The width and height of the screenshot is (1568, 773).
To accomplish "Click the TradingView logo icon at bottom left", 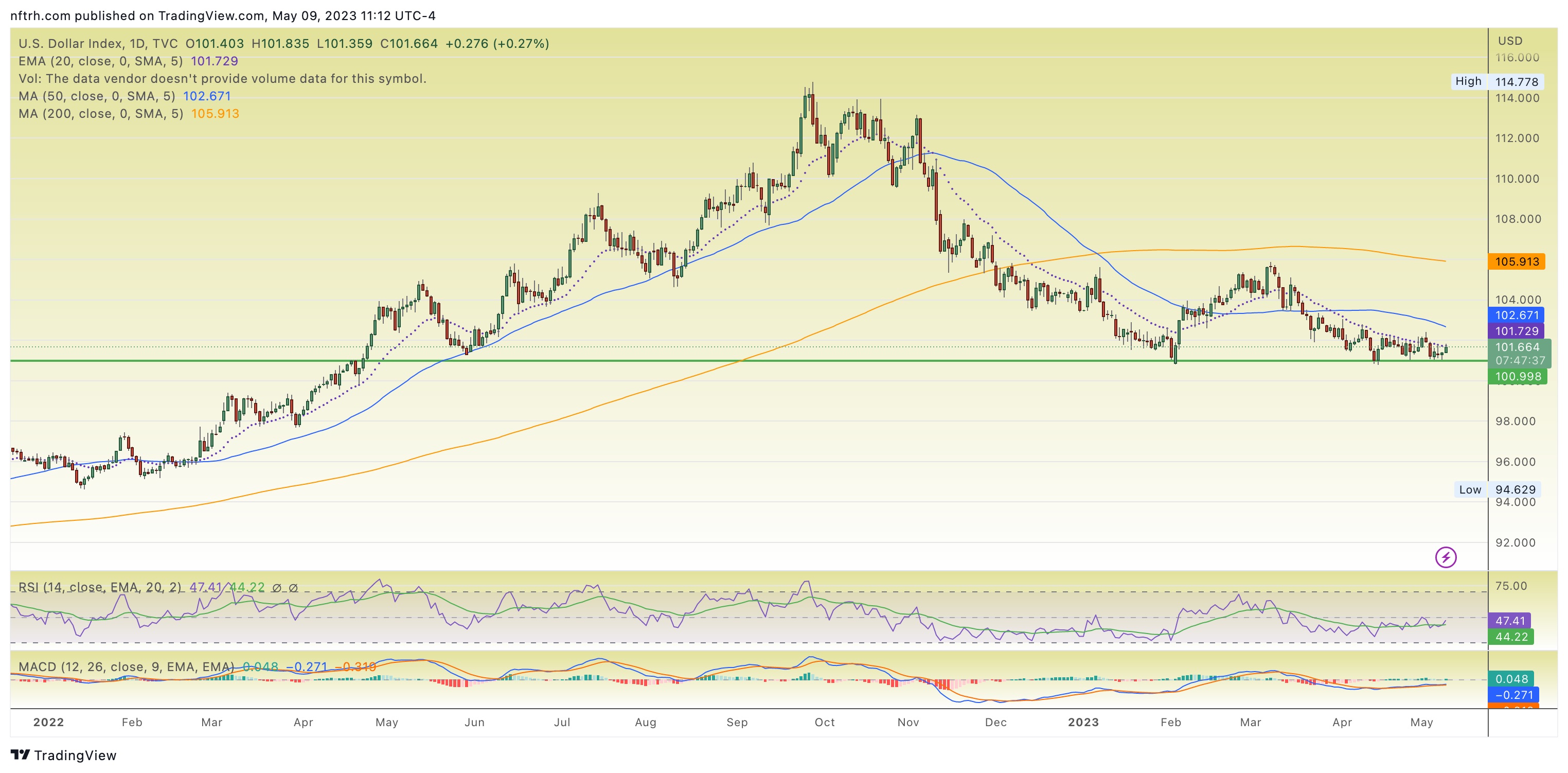I will click(20, 754).
